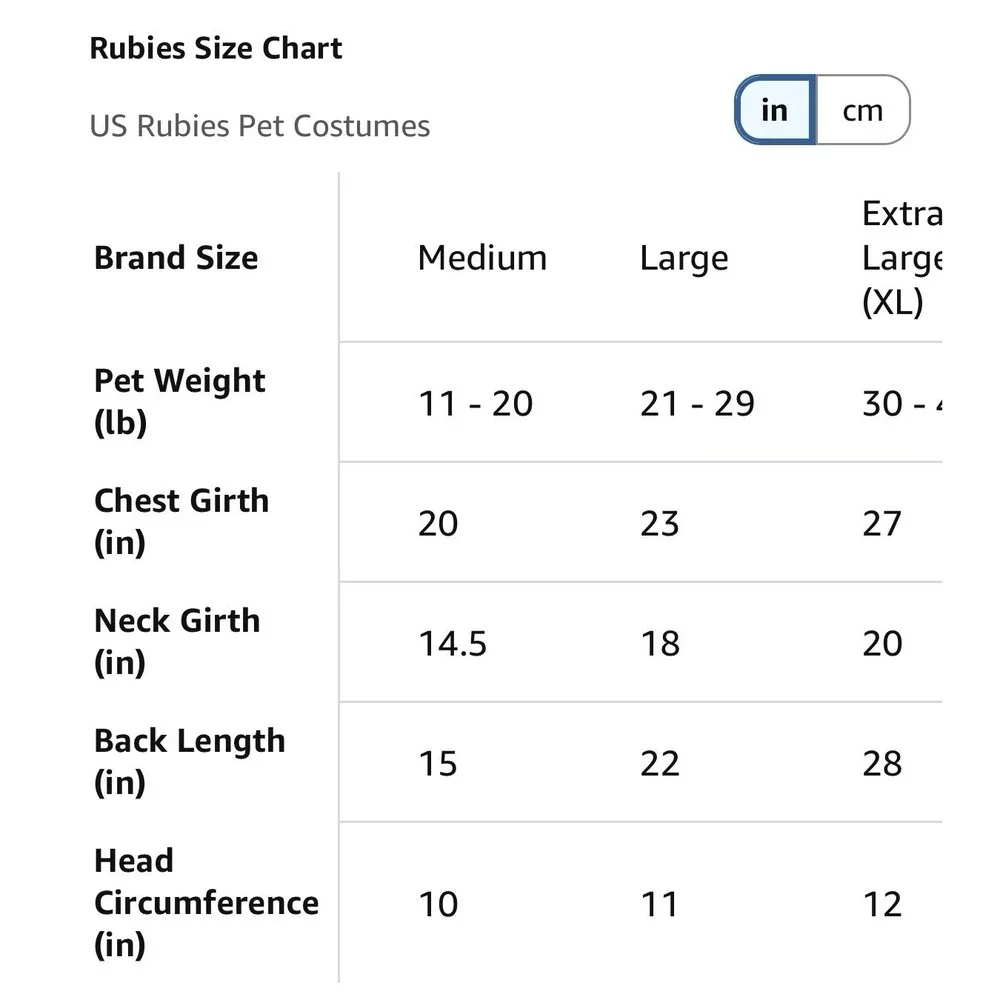
Task: Click the Pet Weight (lb) row label
Action: (x=179, y=402)
